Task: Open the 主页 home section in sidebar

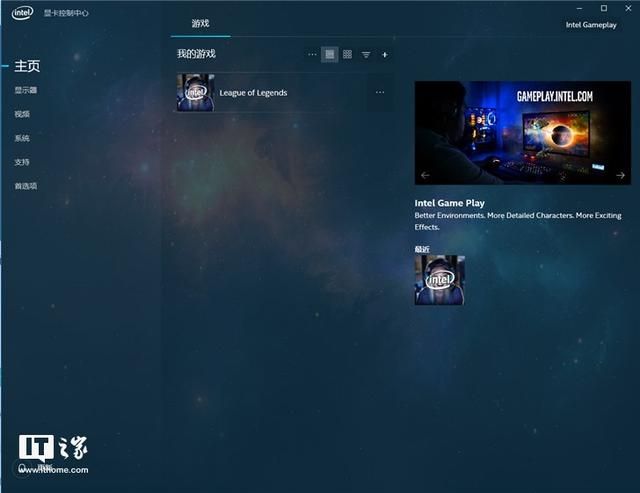Action: click(27, 66)
